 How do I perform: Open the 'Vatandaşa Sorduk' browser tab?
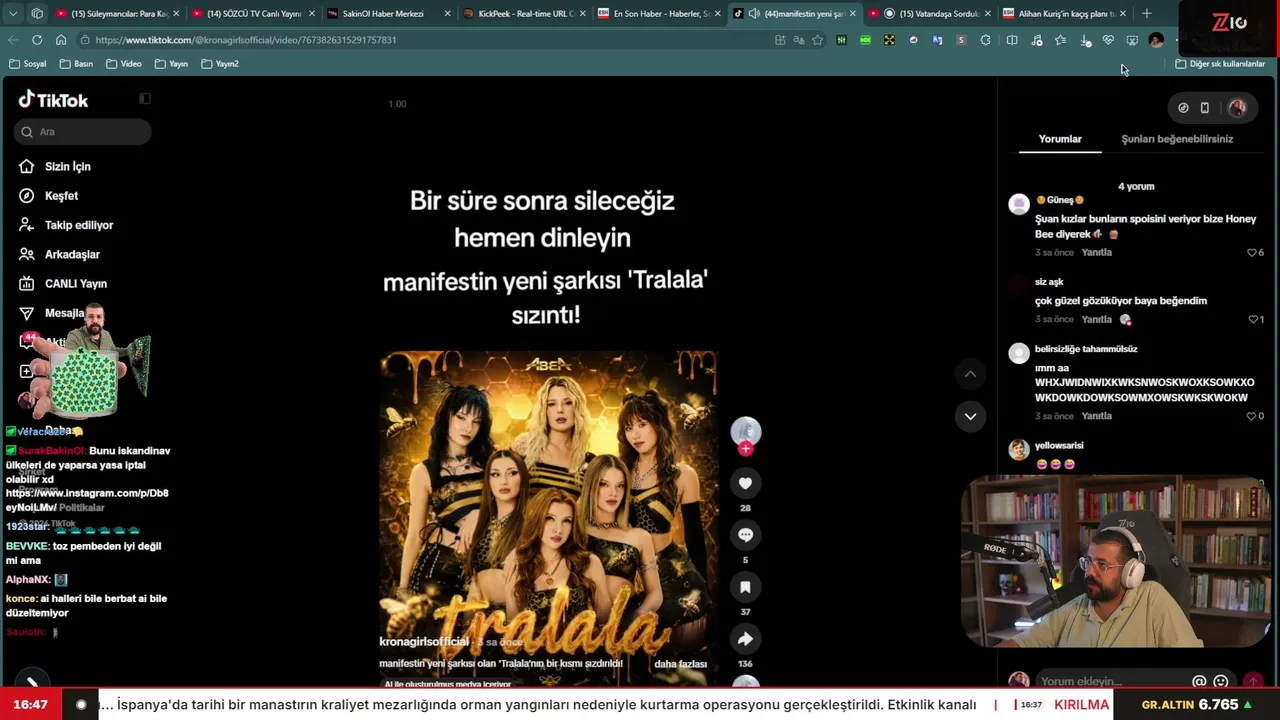(x=932, y=14)
